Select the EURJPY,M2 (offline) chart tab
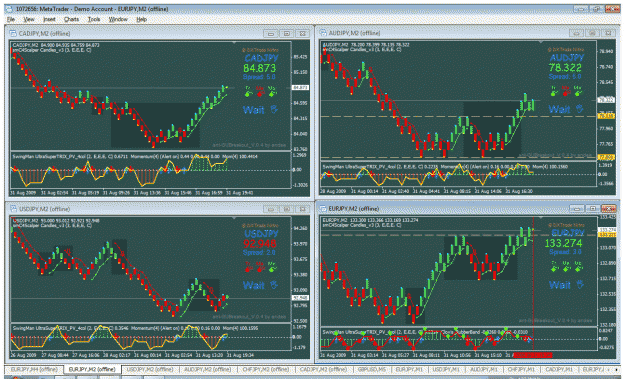625x379 pixels. point(92,369)
